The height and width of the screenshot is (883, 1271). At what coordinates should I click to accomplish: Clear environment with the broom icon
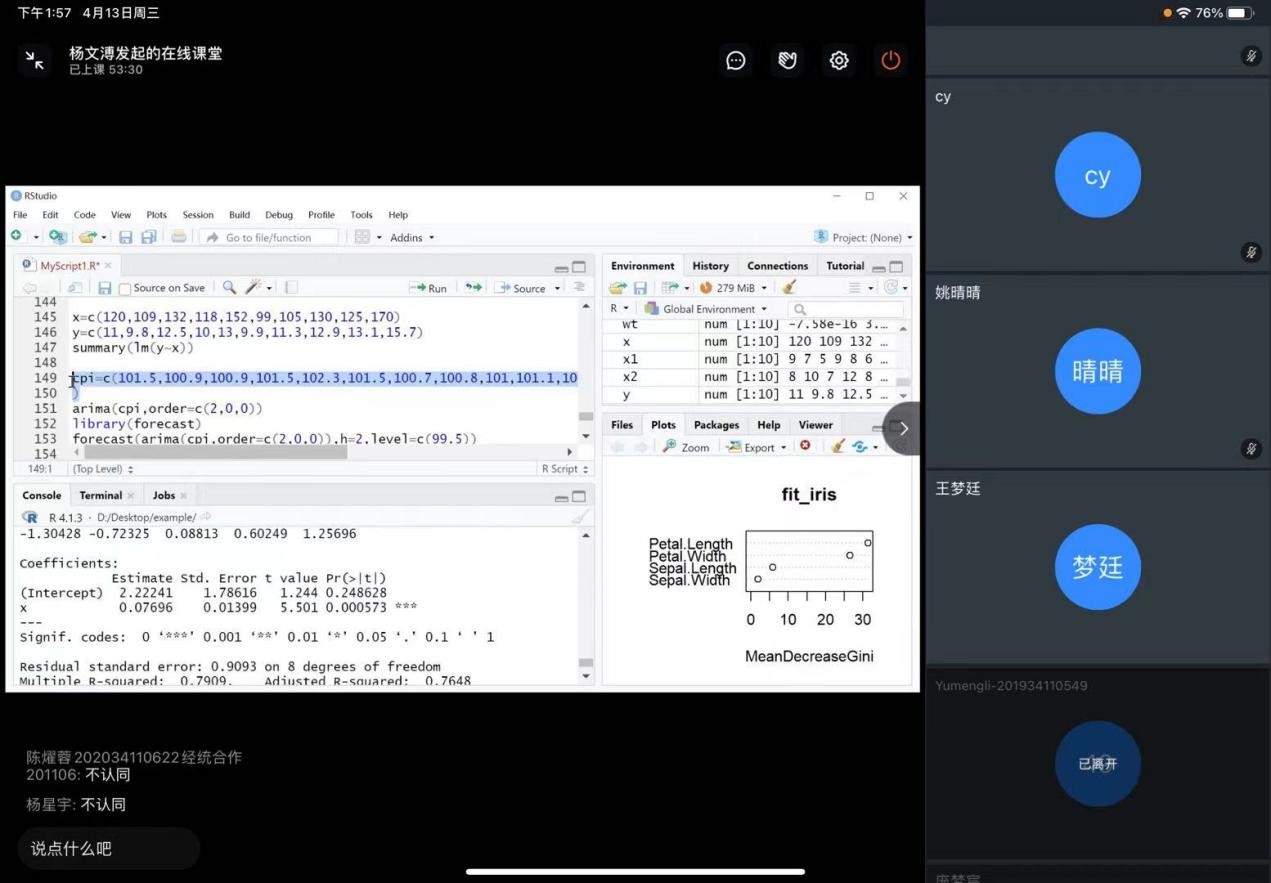789,288
